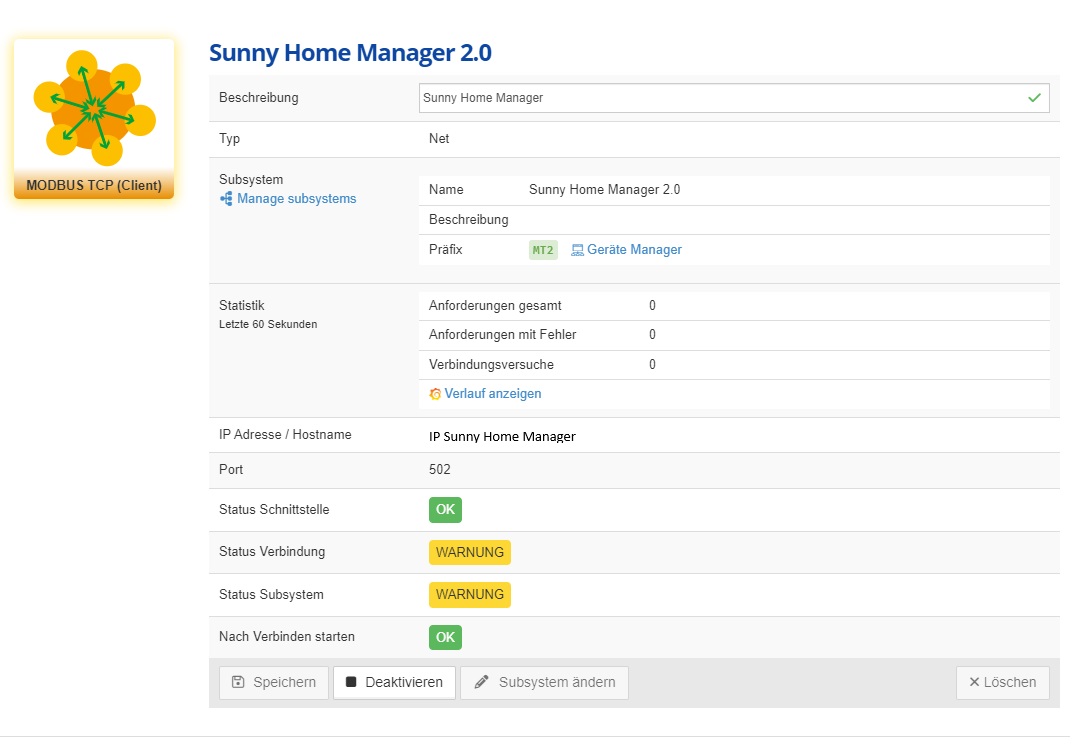Click the Nach Verbinden starten label
This screenshot has width=1079, height=747.
click(x=287, y=637)
